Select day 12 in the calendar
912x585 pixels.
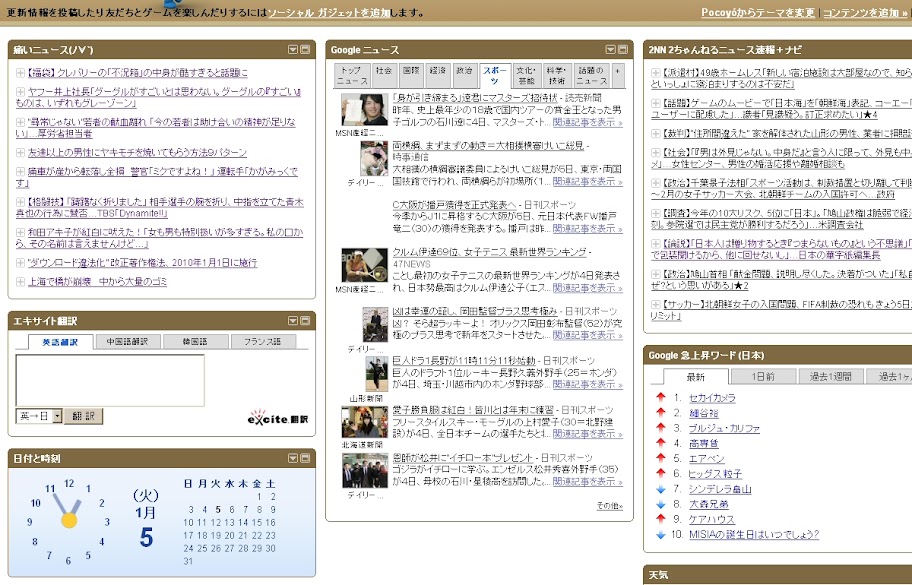click(217, 522)
